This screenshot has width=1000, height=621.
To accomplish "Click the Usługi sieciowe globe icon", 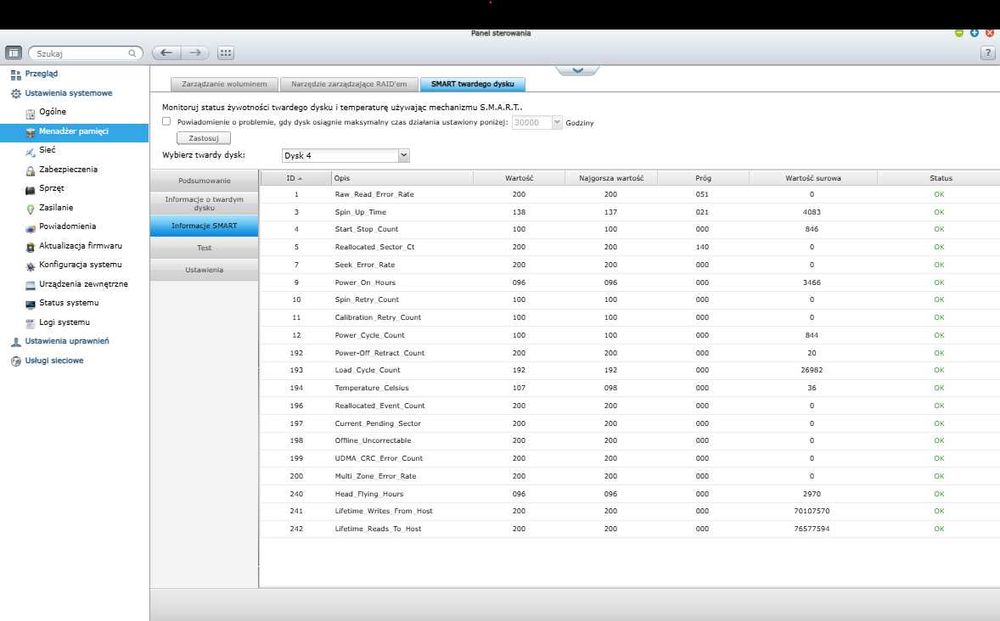I will tap(16, 362).
